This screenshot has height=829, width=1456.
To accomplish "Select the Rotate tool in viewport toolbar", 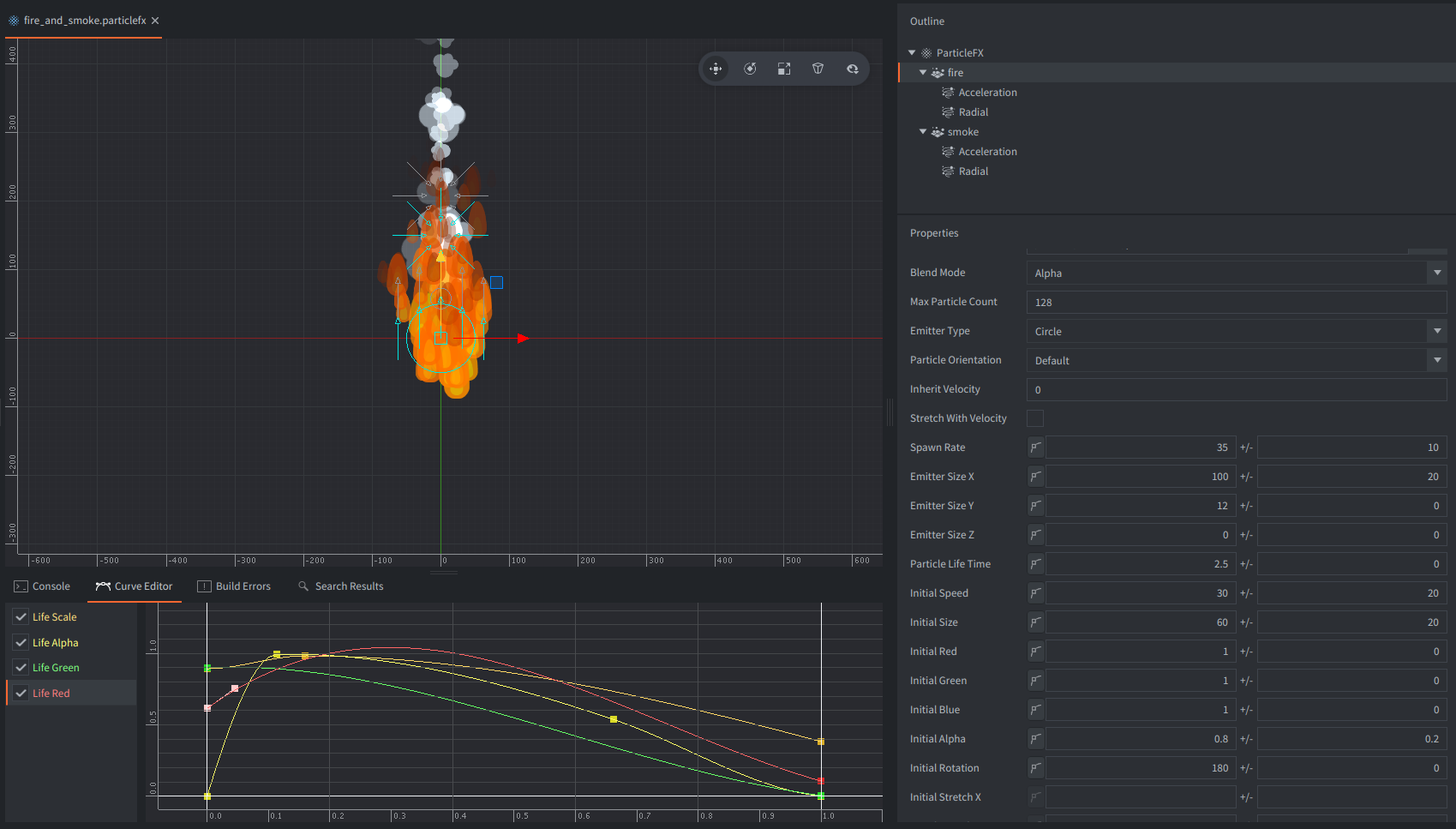I will [x=750, y=69].
